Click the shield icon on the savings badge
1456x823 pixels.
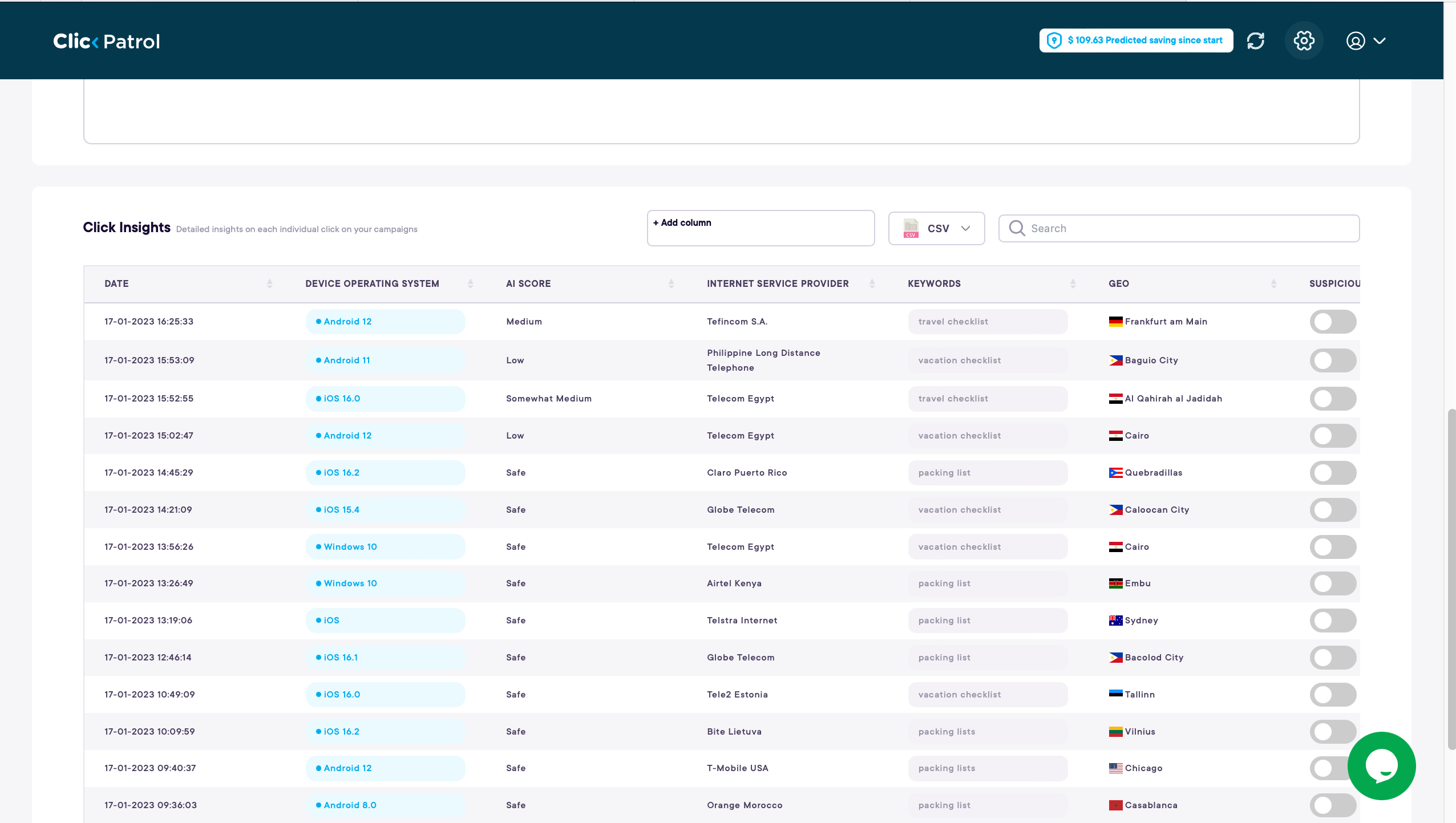[x=1054, y=40]
